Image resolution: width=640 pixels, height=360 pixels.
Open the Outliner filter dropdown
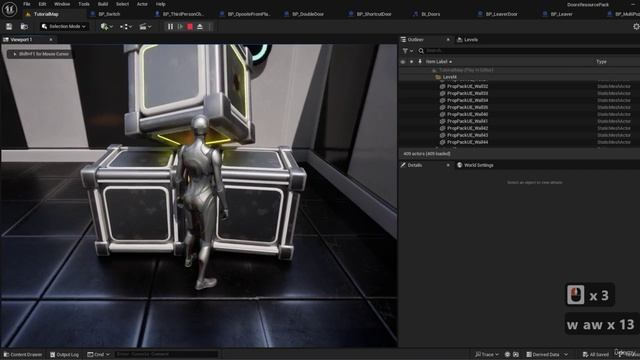tap(408, 51)
